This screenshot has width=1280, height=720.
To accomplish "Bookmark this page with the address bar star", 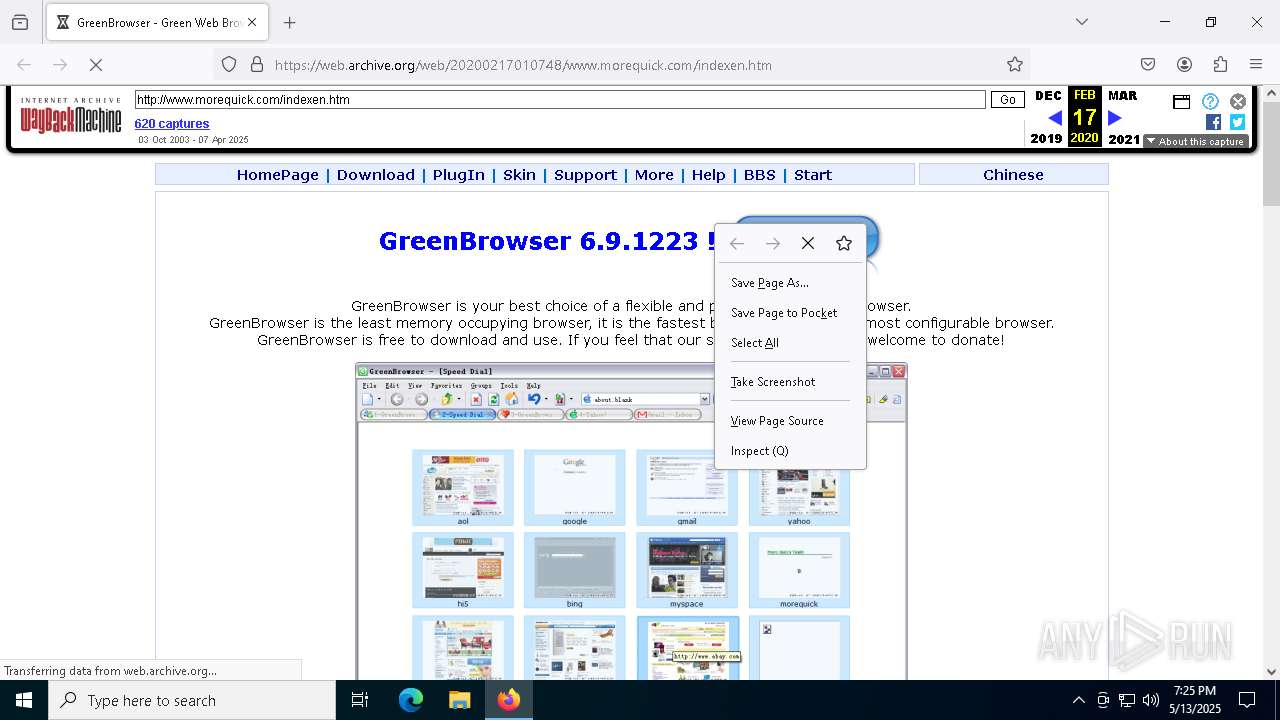I will click(x=1015, y=64).
